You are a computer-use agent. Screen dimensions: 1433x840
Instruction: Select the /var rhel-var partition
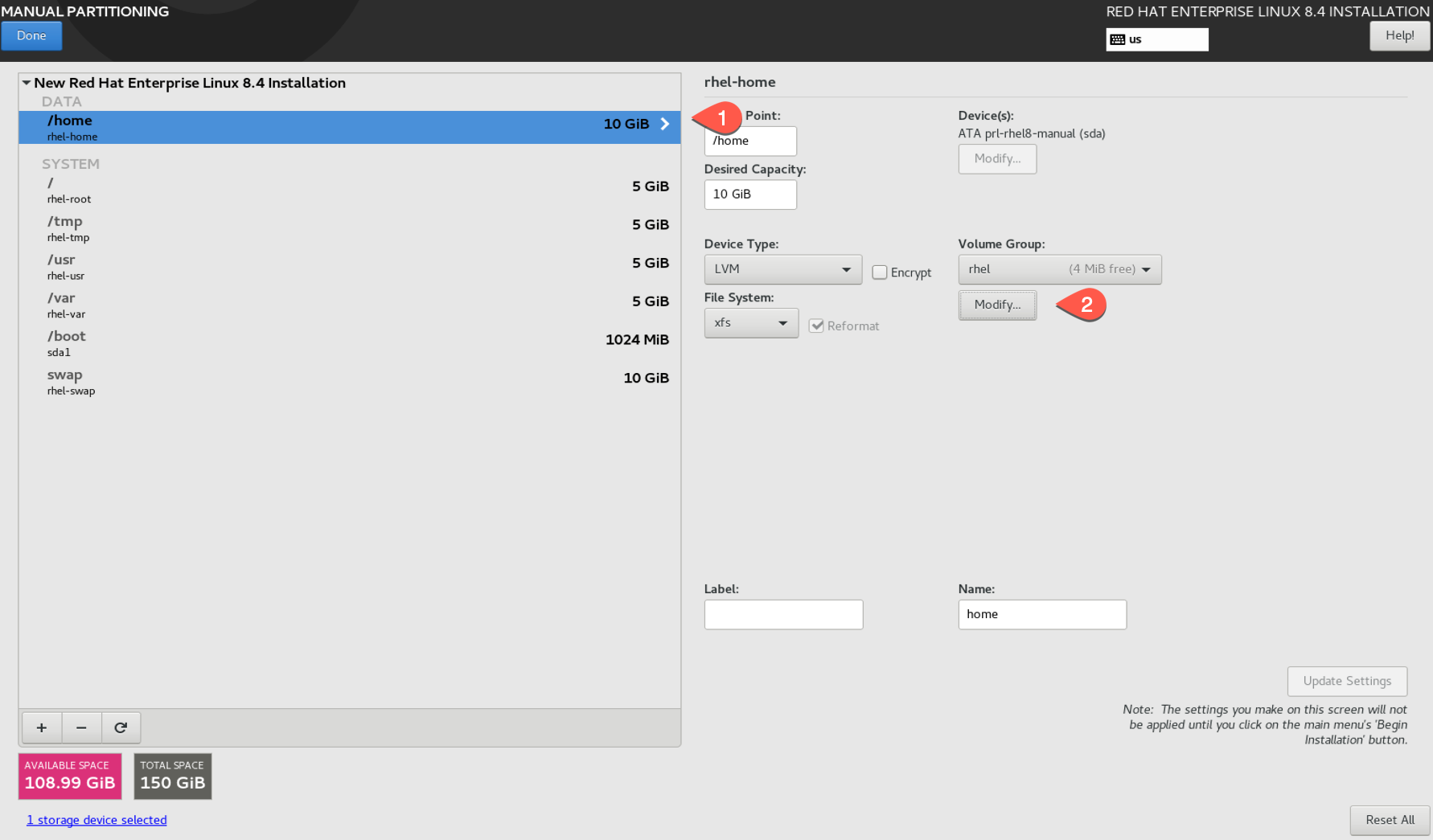coord(350,305)
